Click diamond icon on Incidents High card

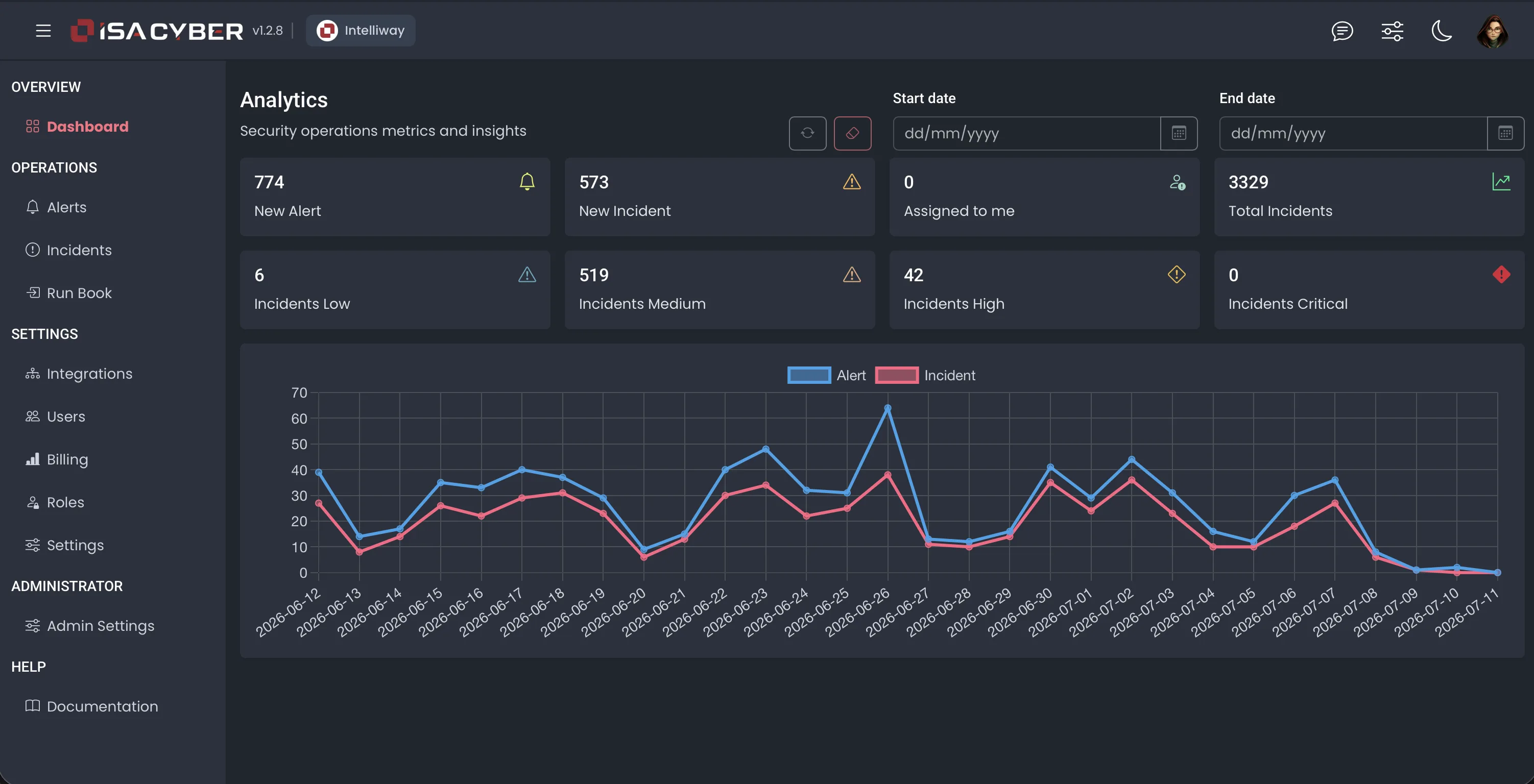[x=1177, y=275]
